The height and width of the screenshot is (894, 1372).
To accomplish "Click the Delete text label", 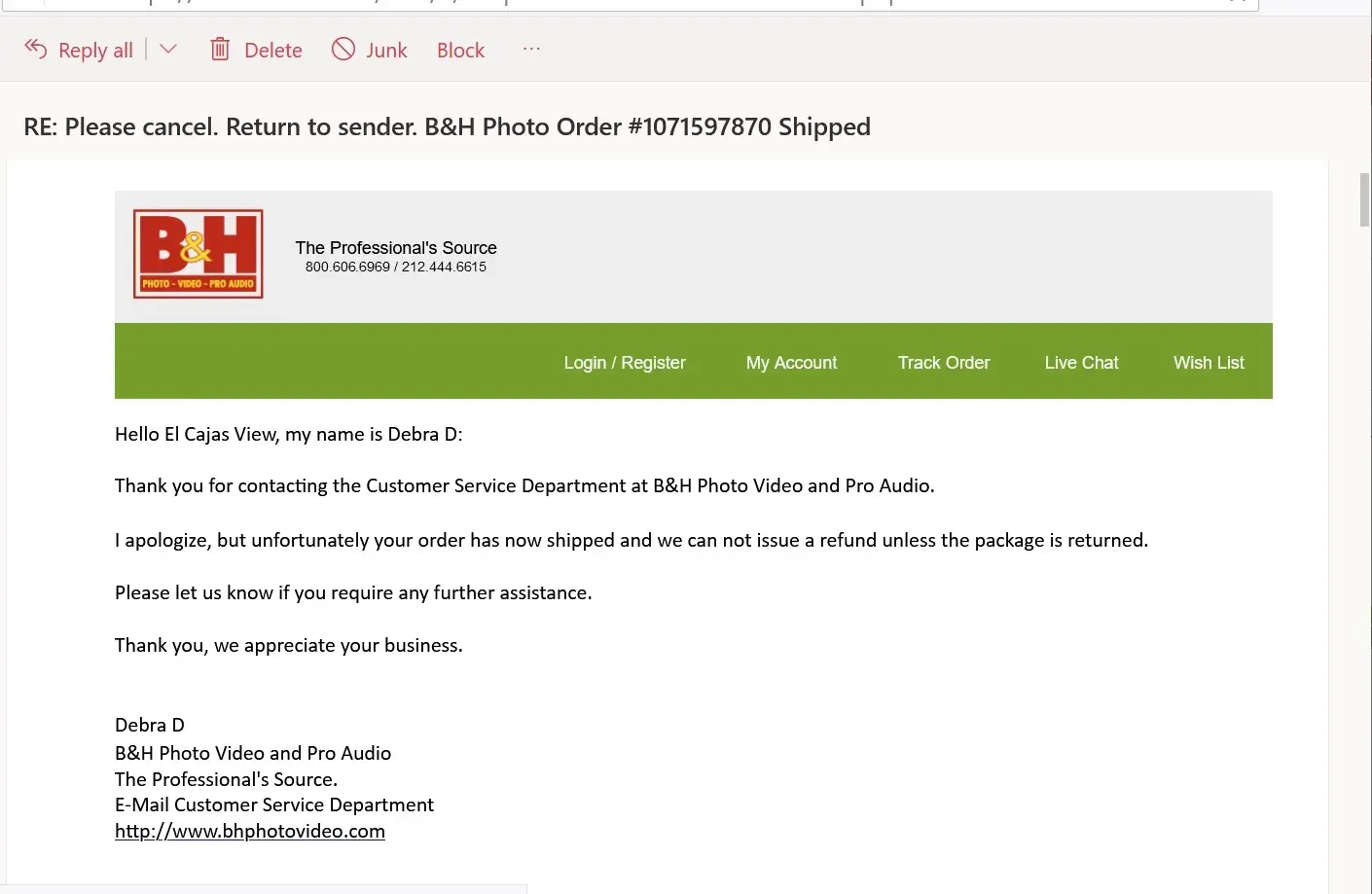I will pyautogui.click(x=273, y=51).
